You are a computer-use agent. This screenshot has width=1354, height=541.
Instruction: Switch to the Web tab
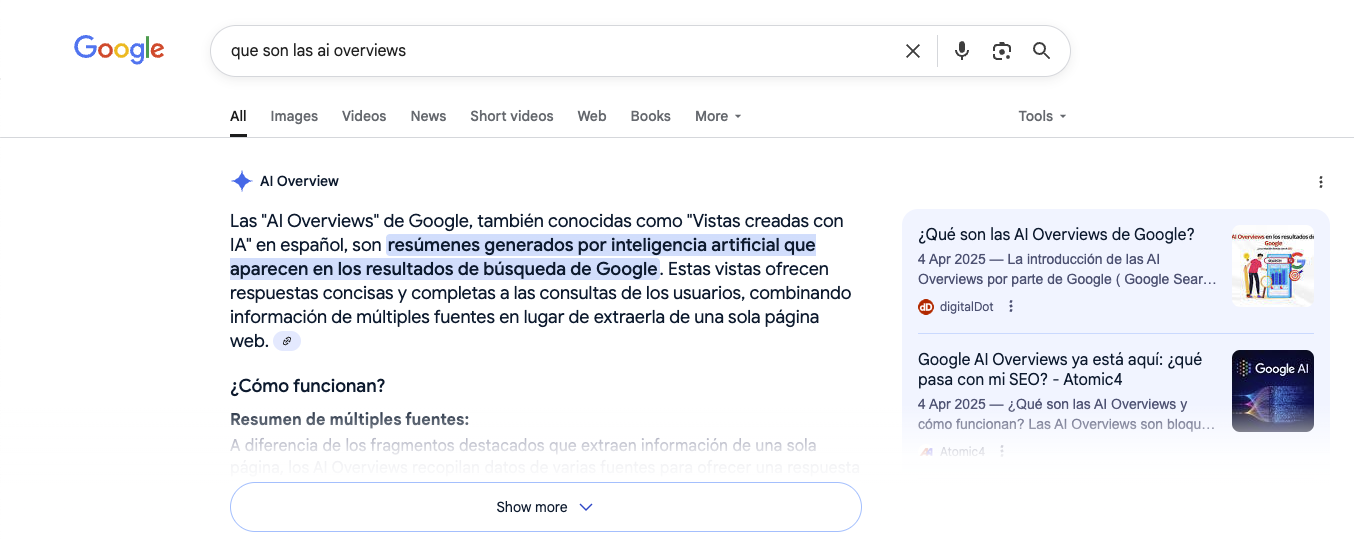point(592,116)
